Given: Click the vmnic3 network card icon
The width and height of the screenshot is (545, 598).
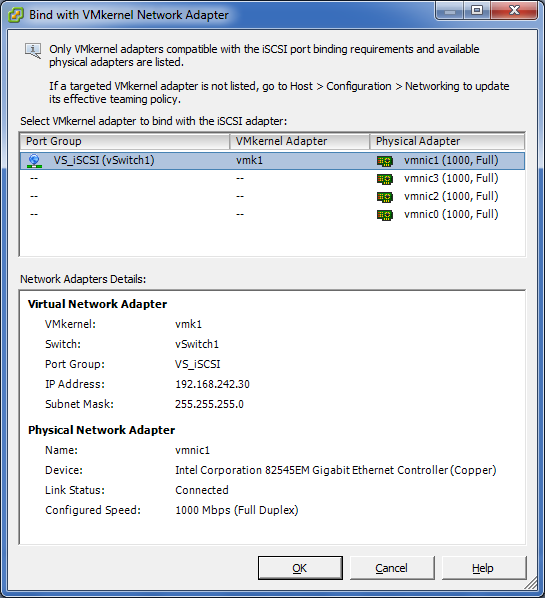Looking at the screenshot, I should tap(384, 179).
